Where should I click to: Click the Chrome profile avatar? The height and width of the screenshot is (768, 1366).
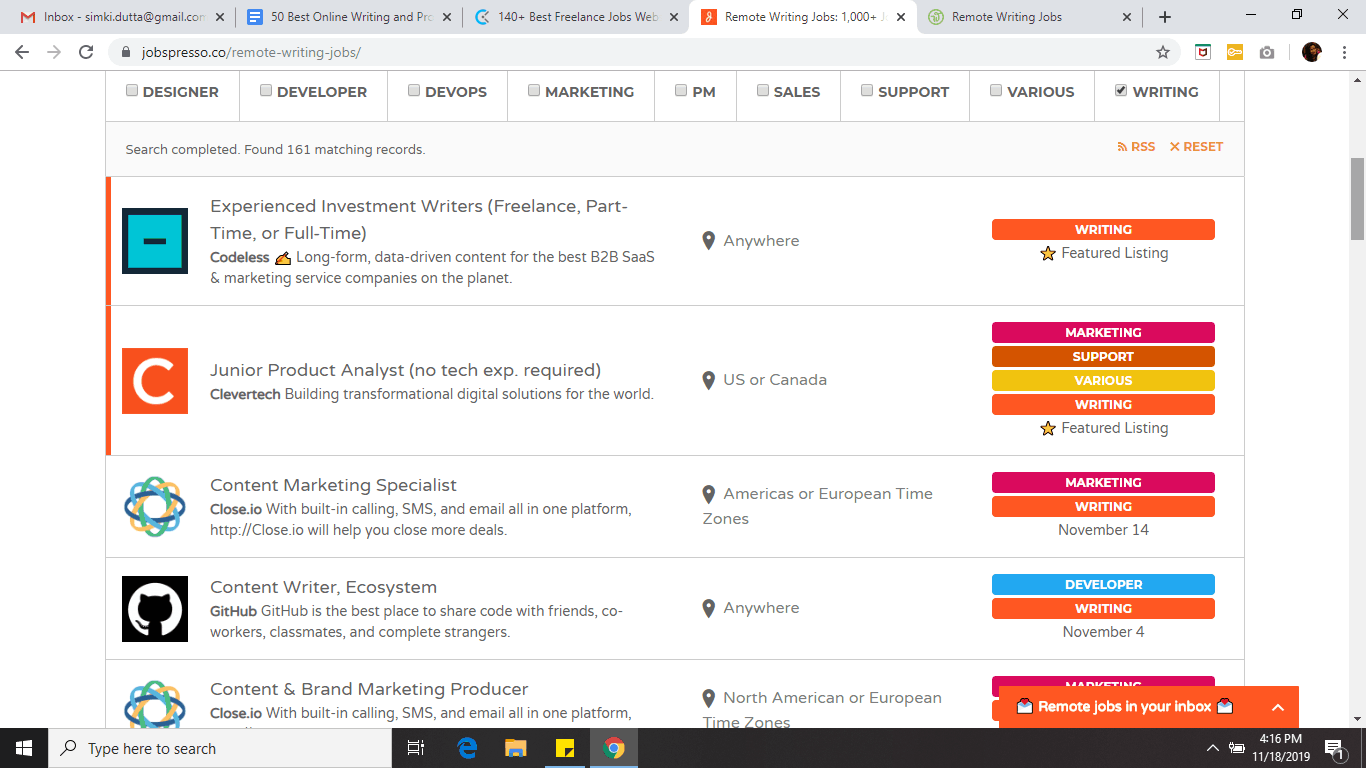tap(1312, 52)
